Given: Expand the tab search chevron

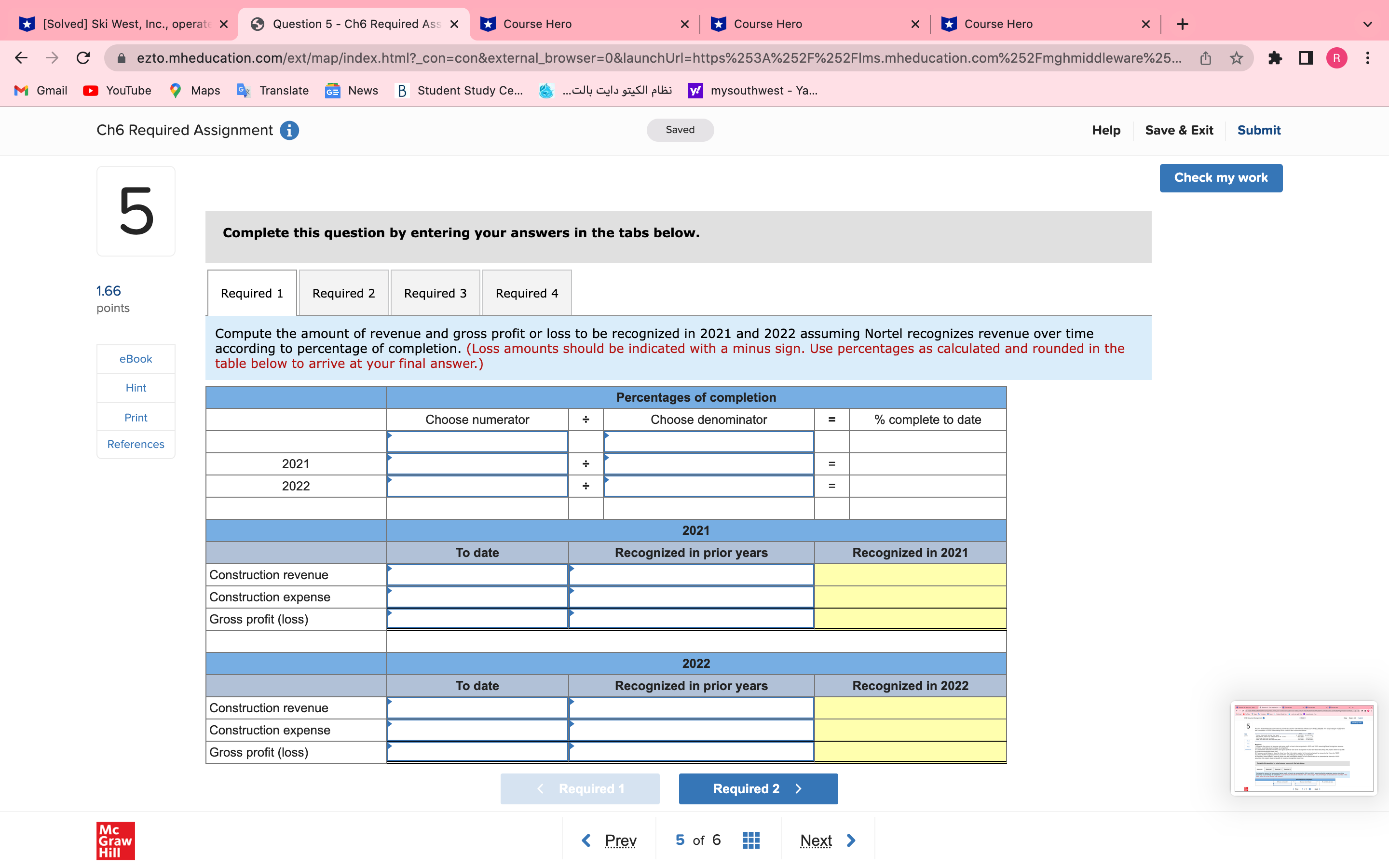Looking at the screenshot, I should [x=1367, y=24].
